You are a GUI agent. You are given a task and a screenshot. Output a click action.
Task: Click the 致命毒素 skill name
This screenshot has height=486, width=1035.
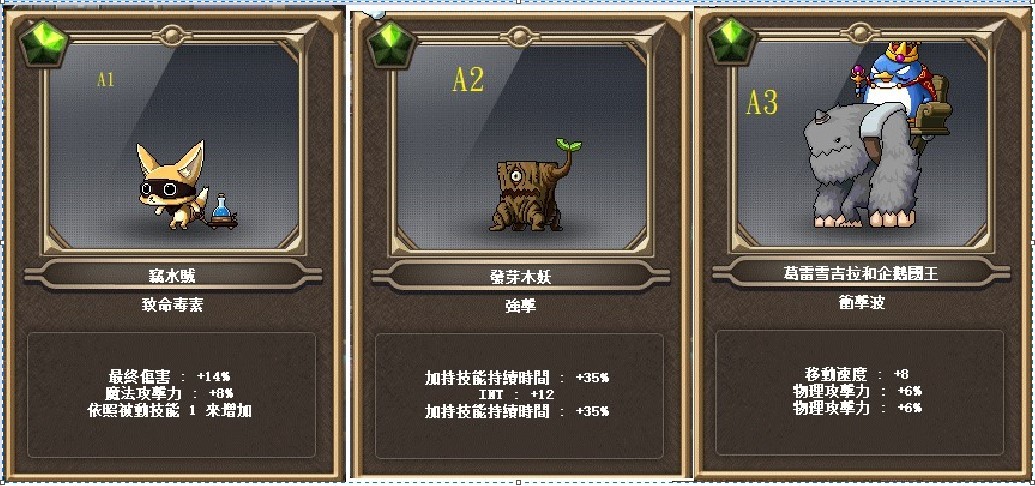click(172, 305)
